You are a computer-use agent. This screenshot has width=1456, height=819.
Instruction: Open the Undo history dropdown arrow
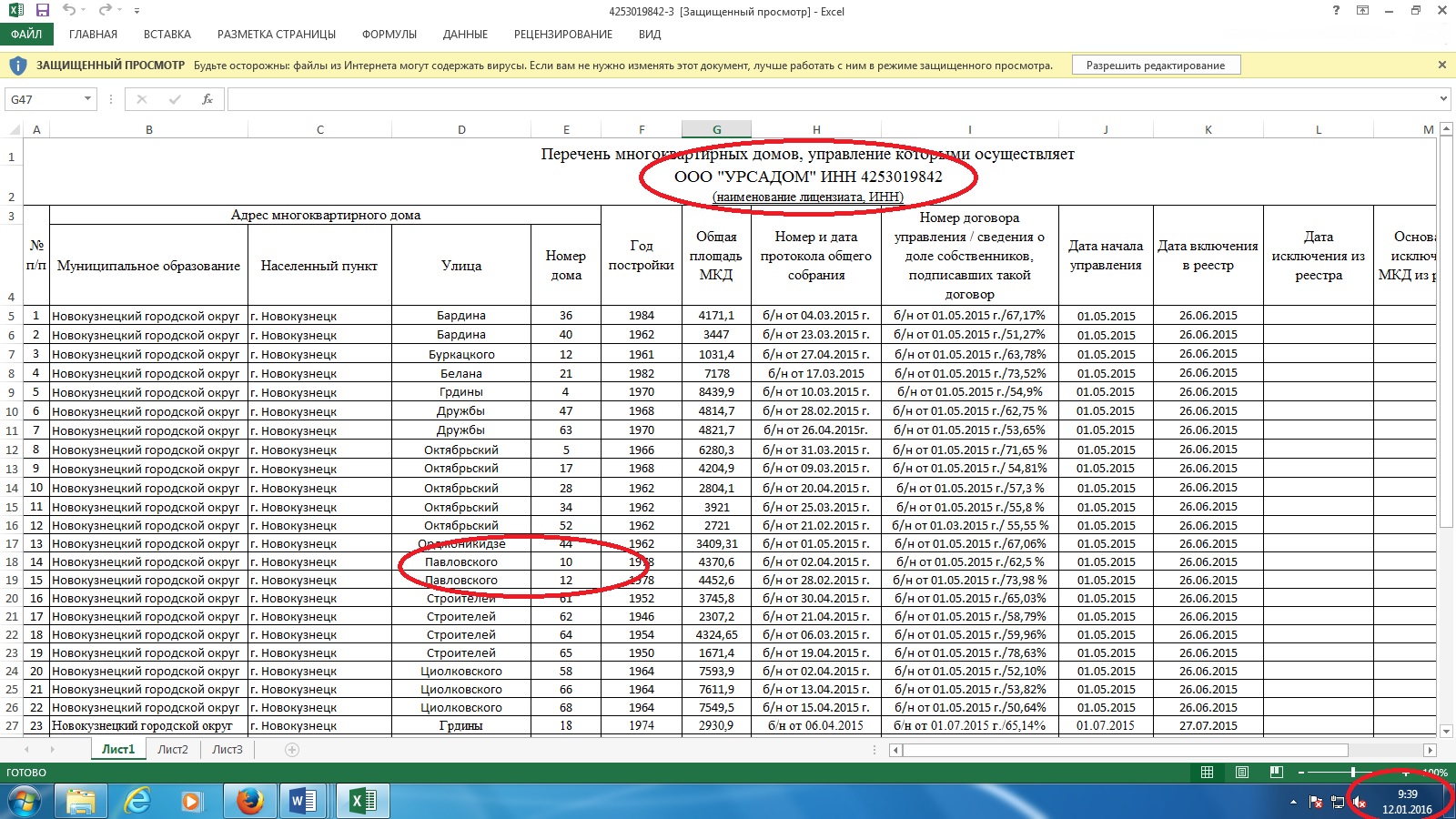[84, 11]
